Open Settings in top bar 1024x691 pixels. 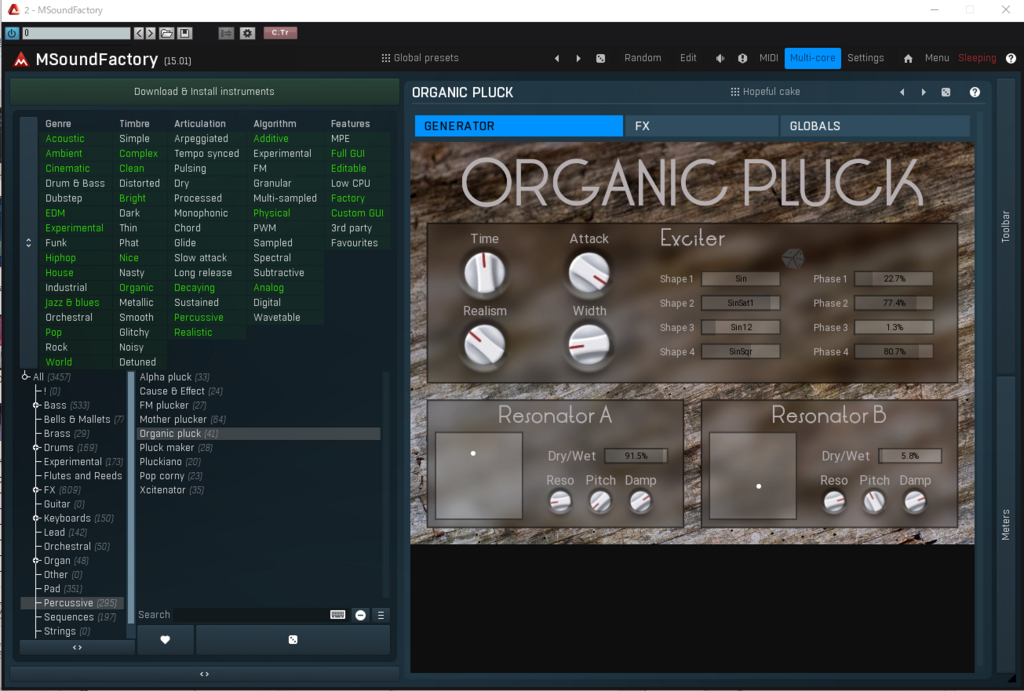[865, 58]
